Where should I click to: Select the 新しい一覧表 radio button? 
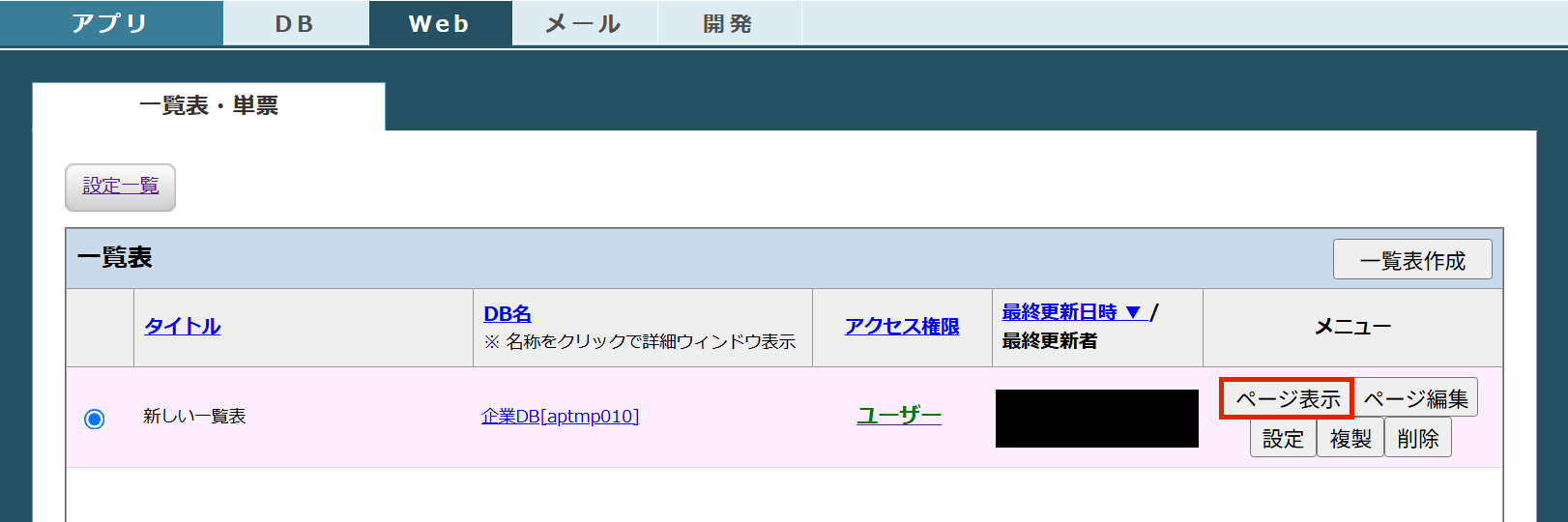click(94, 419)
